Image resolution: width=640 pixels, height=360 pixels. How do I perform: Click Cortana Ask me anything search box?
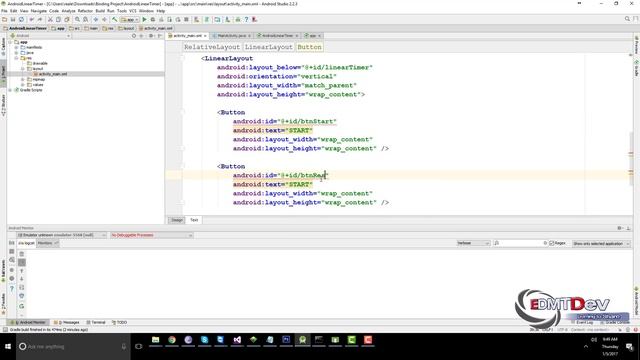pyautogui.click(x=73, y=347)
